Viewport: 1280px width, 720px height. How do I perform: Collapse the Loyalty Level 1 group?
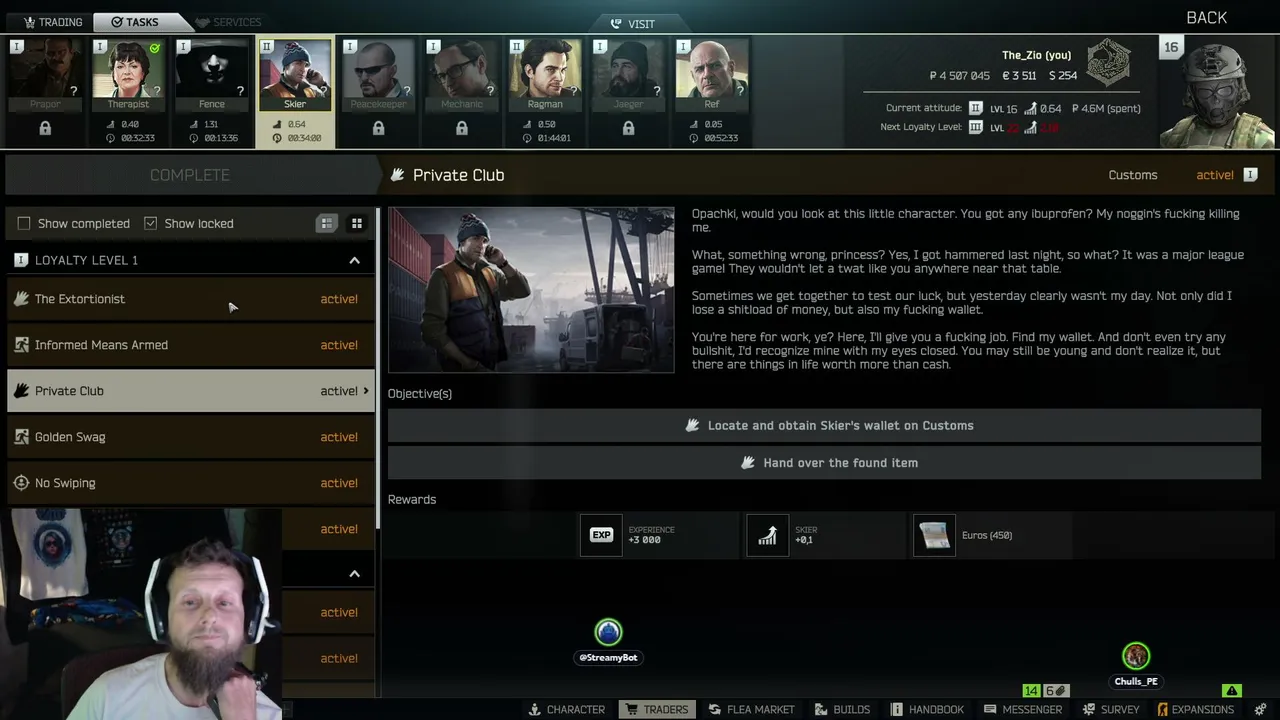coord(354,260)
